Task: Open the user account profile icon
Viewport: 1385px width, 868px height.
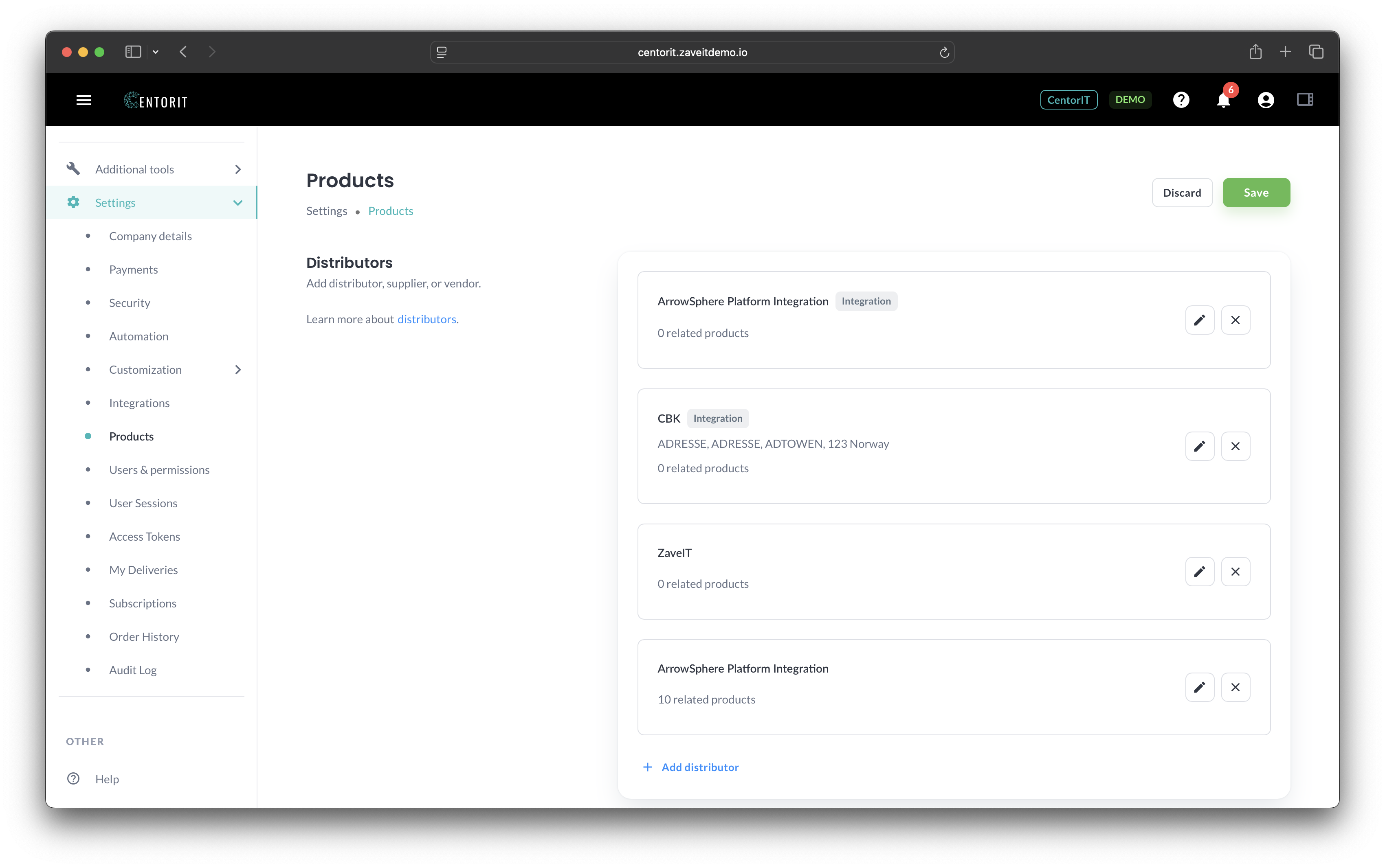Action: tap(1266, 100)
